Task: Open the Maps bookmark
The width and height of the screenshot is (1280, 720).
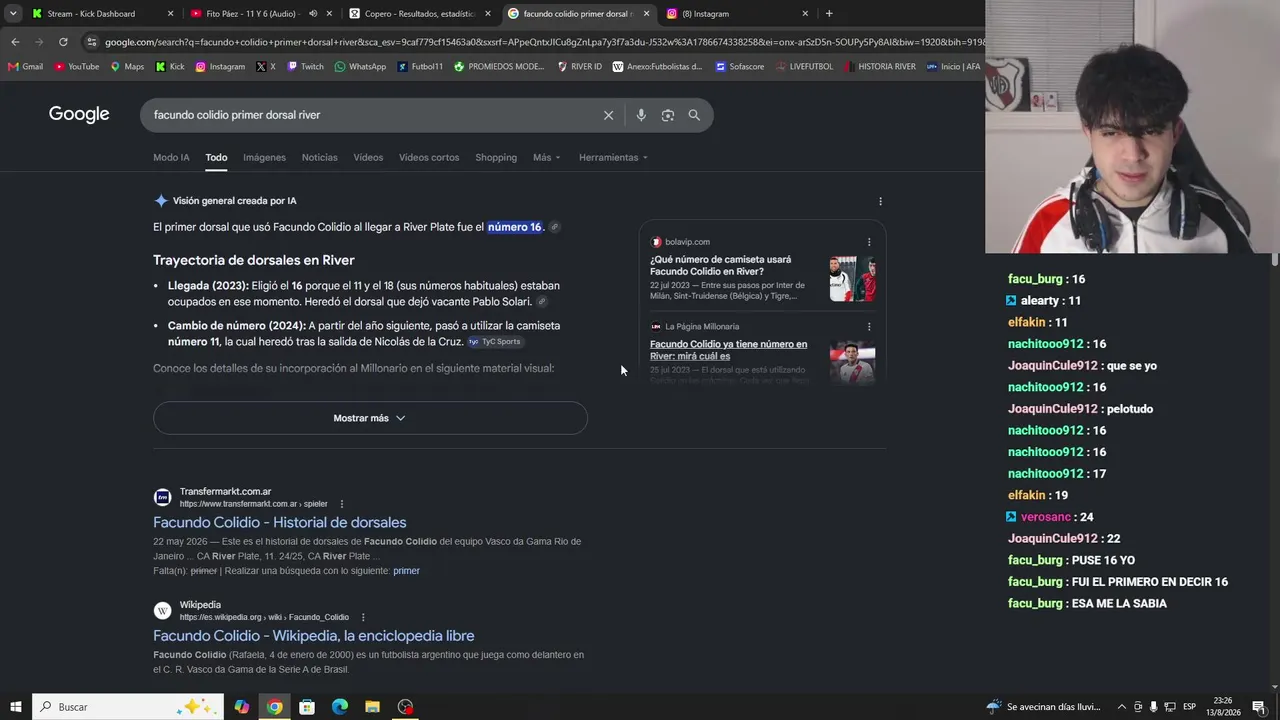Action: [x=127, y=67]
